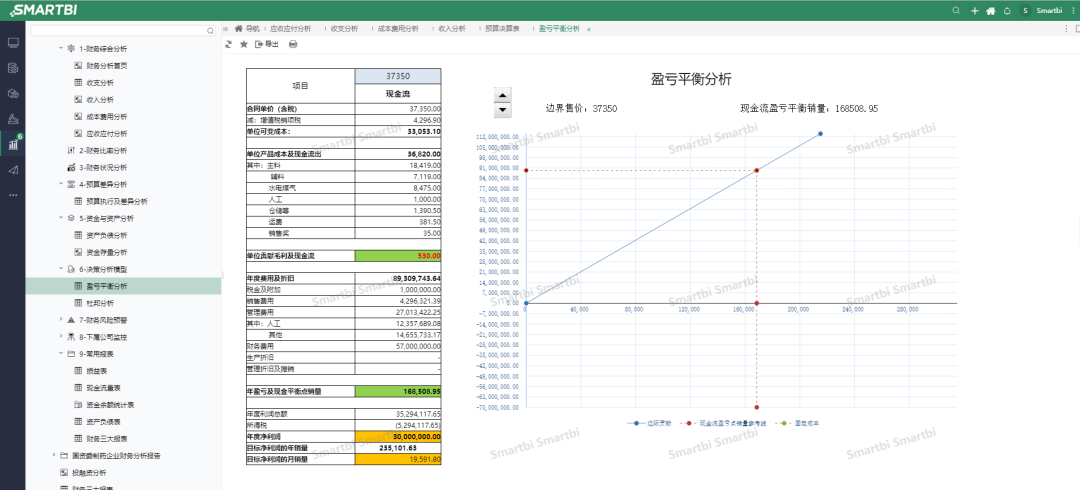This screenshot has height=490, width=1080.
Task: Refresh the report with the refresh icon
Action: (229, 44)
